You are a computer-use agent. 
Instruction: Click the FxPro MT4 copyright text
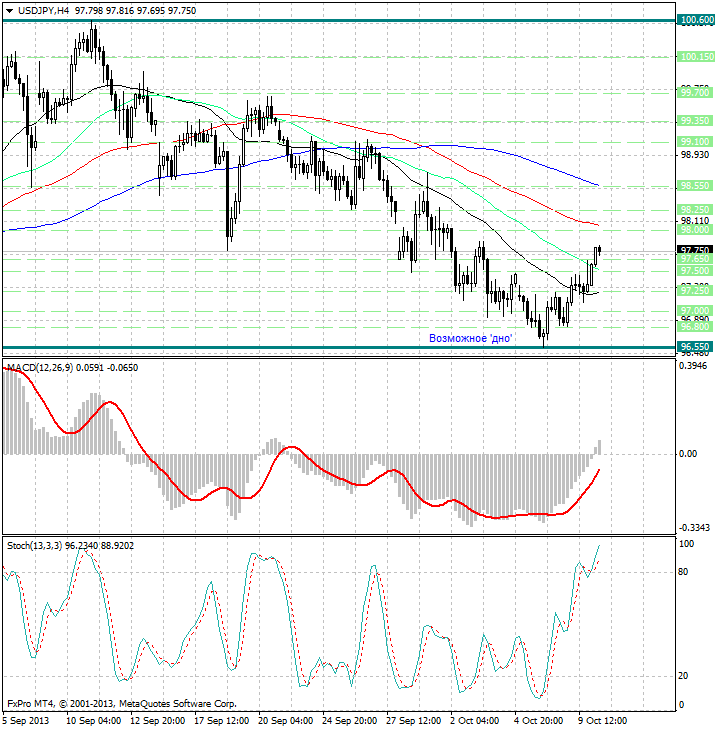(x=122, y=704)
